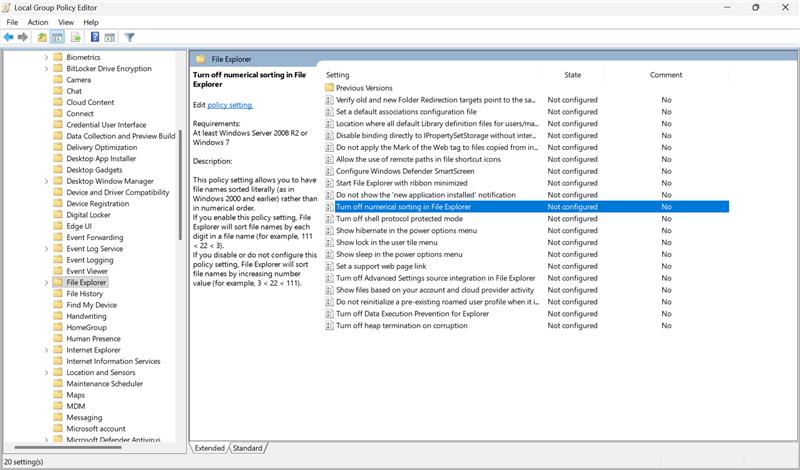Viewport: 800px width, 470px height.
Task: Click the Filter funnel icon
Action: [130, 37]
